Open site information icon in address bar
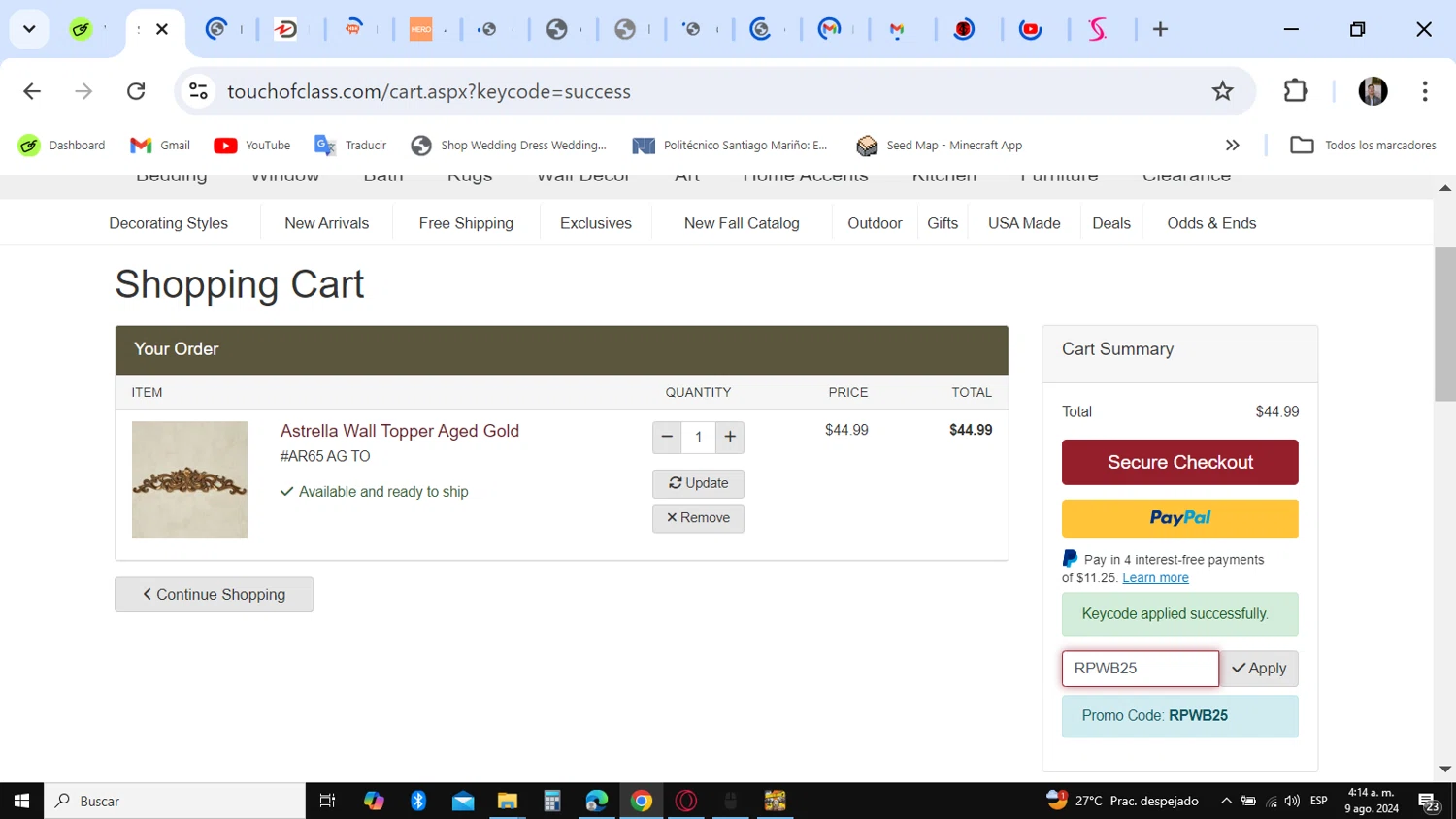 click(x=199, y=91)
